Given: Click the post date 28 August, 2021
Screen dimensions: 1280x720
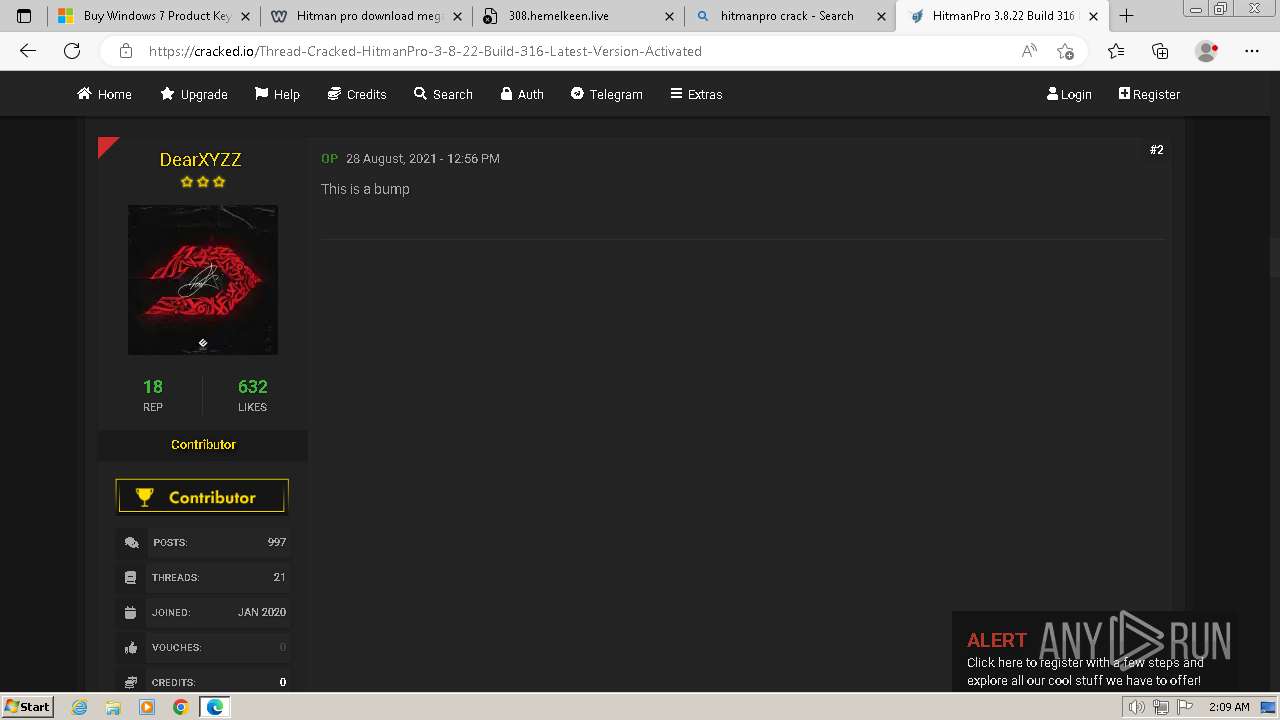Looking at the screenshot, I should point(423,158).
